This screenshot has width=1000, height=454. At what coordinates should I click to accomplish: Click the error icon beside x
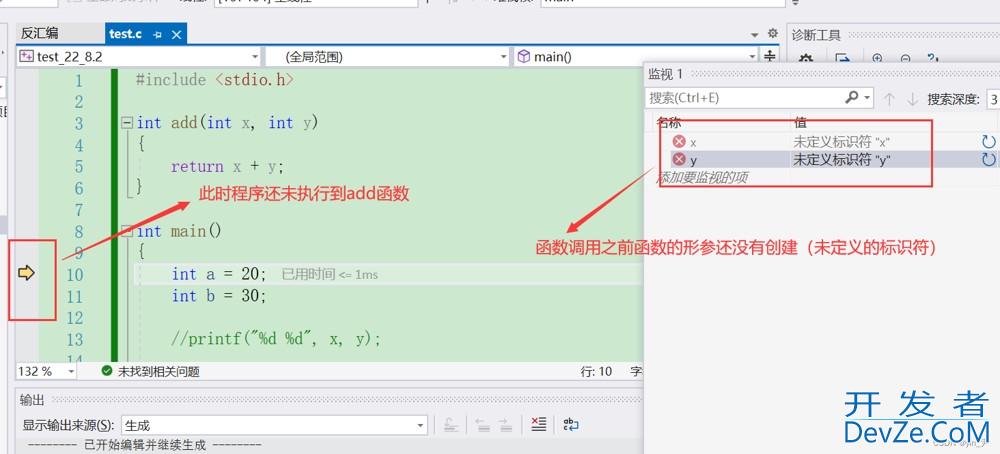pyautogui.click(x=679, y=141)
